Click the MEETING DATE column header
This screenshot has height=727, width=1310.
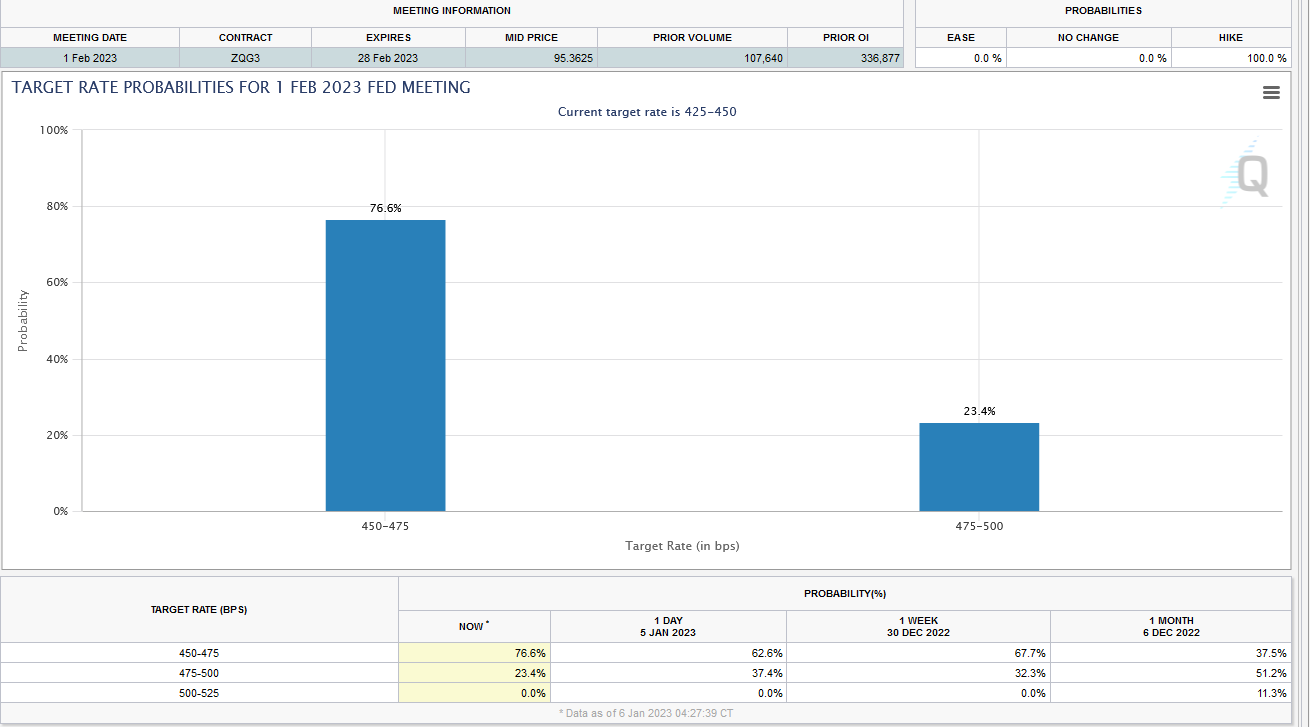click(90, 37)
